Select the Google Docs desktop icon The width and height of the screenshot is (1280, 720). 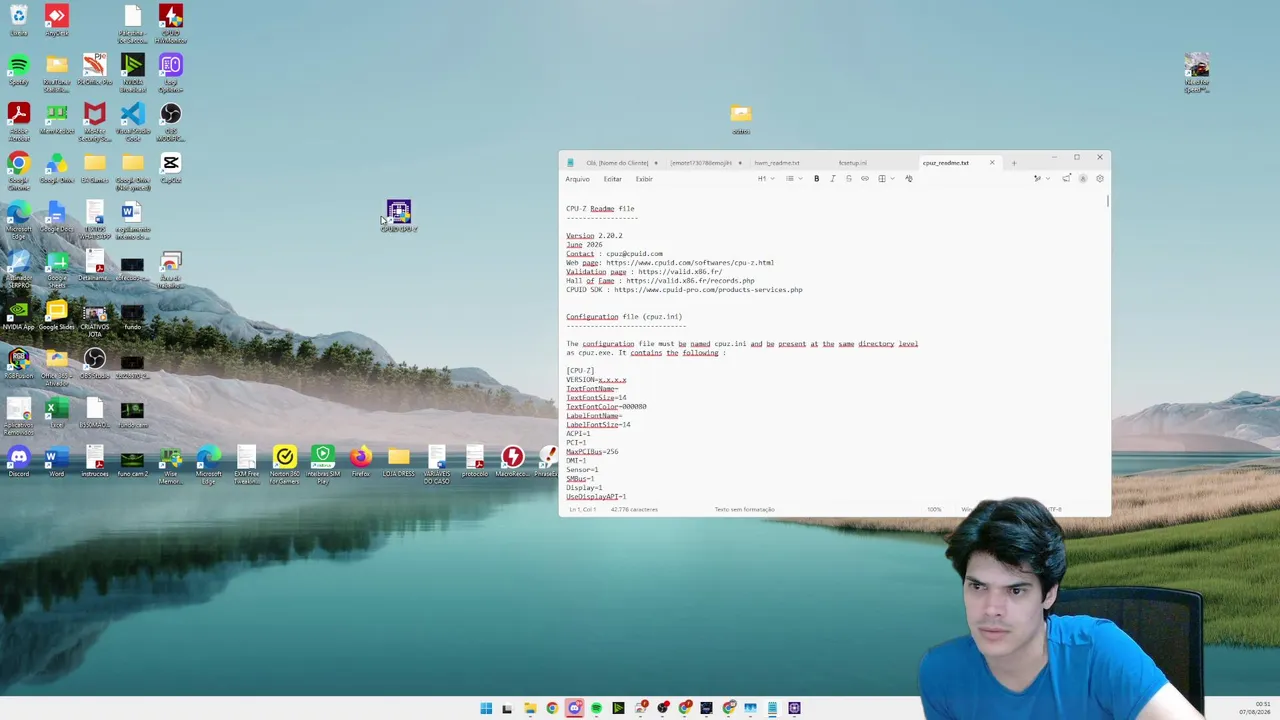coord(57,216)
